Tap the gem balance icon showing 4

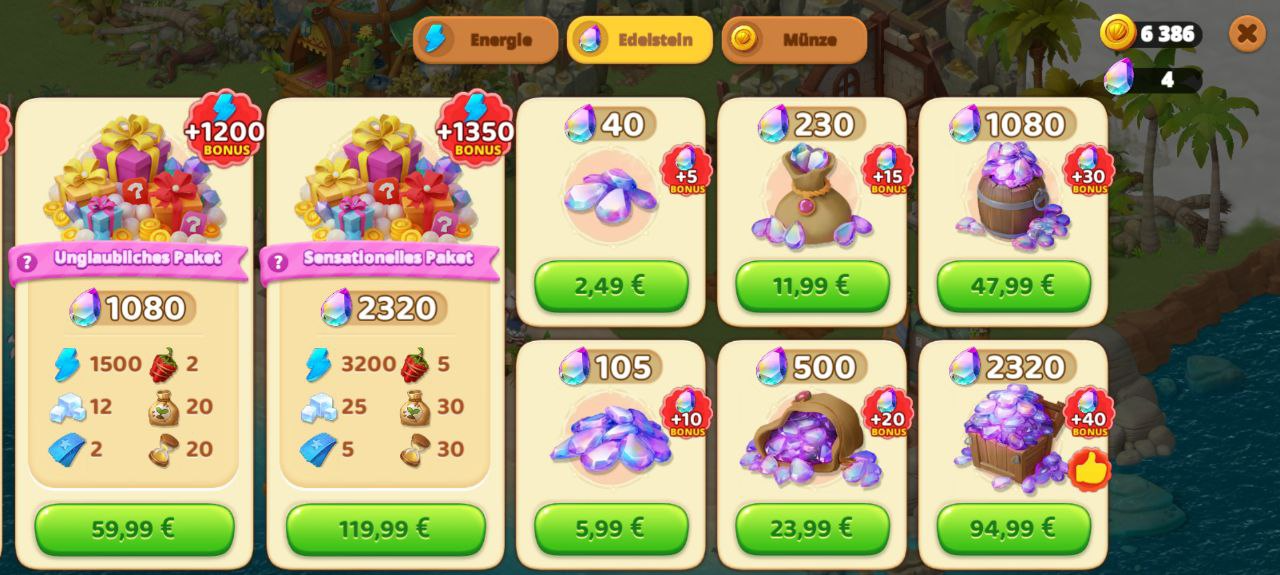(x=1118, y=77)
